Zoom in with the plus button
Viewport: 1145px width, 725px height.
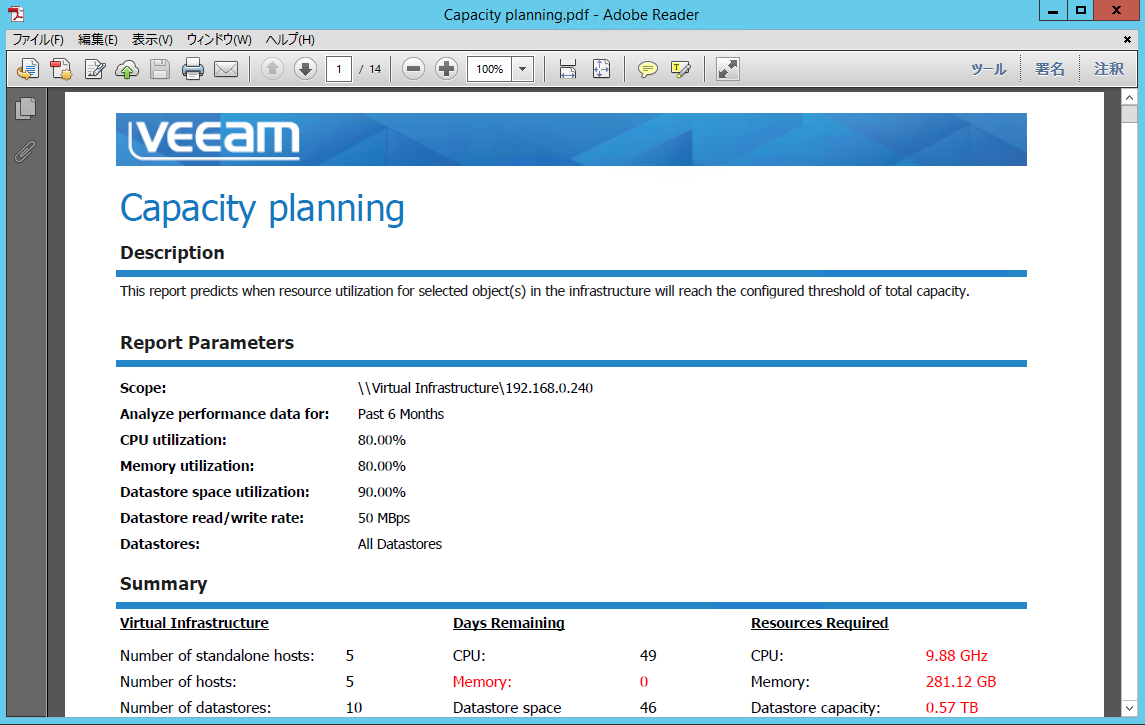(x=446, y=69)
